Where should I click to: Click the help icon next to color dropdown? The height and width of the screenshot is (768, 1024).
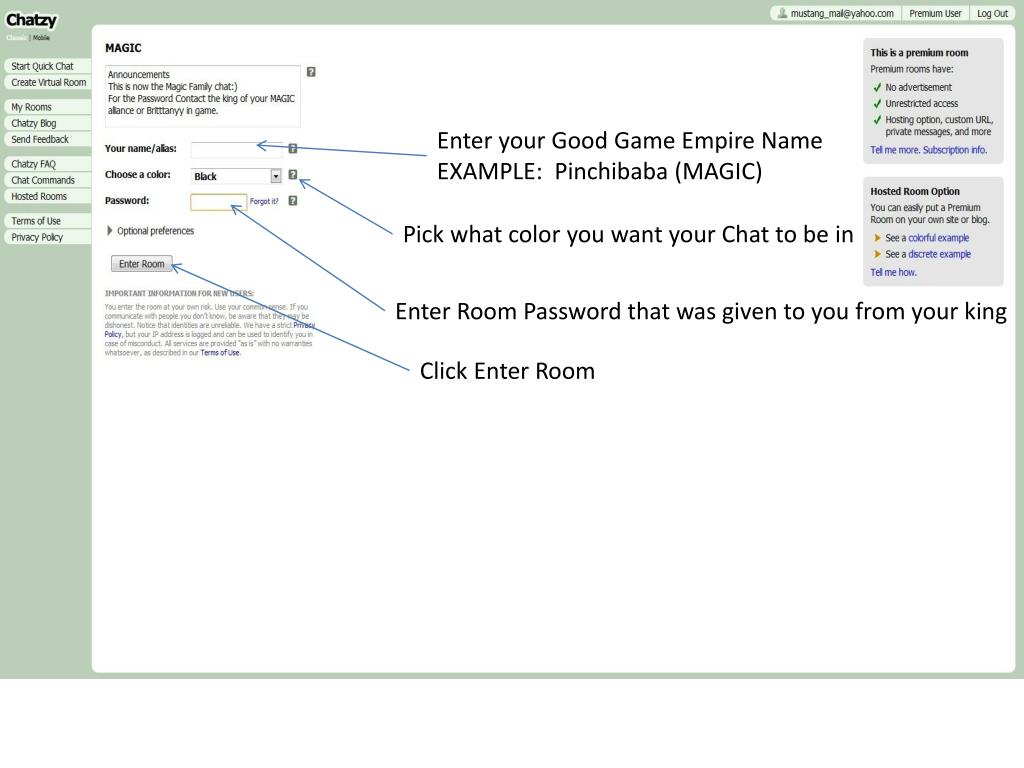tap(293, 174)
